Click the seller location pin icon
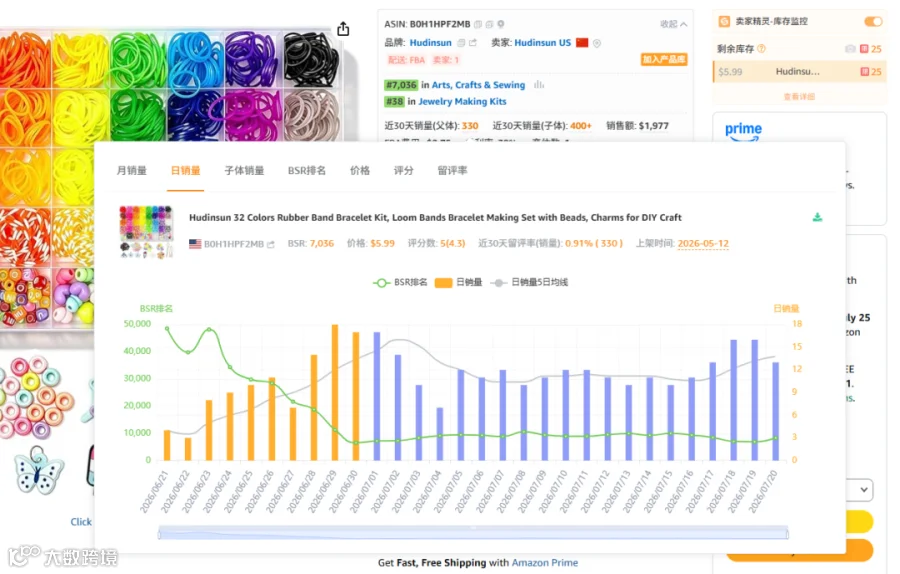Screen dimensions: 900x574 (597, 43)
